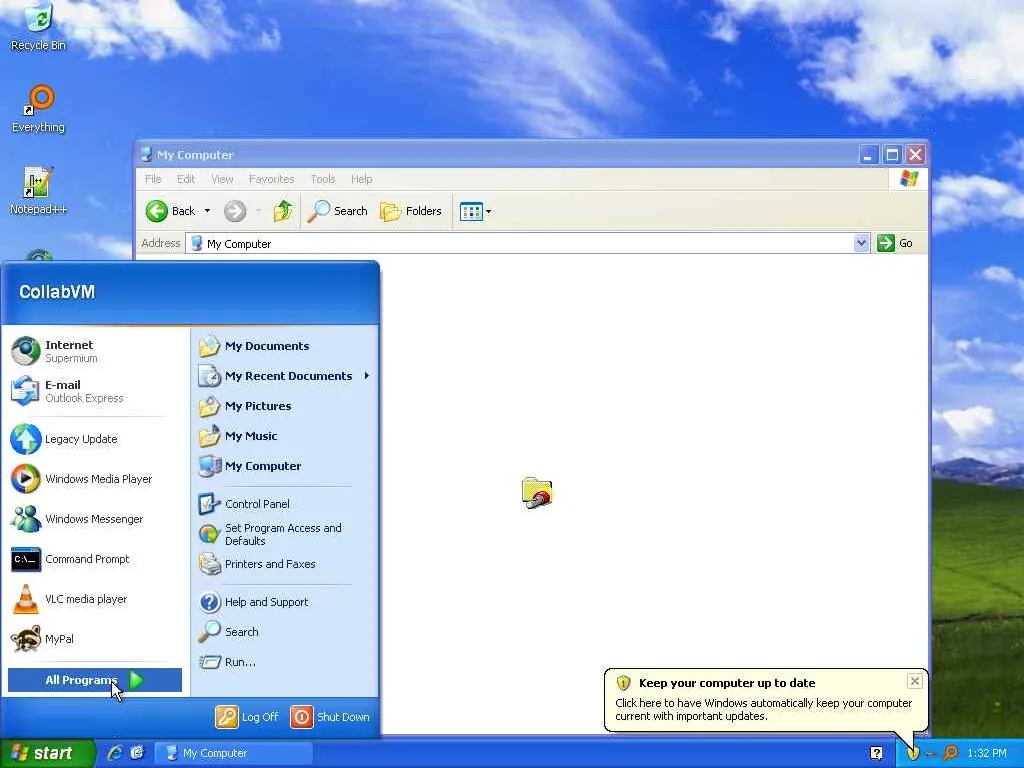Click the Up folder toolbar icon
Screen dimensions: 1024x768
[283, 211]
